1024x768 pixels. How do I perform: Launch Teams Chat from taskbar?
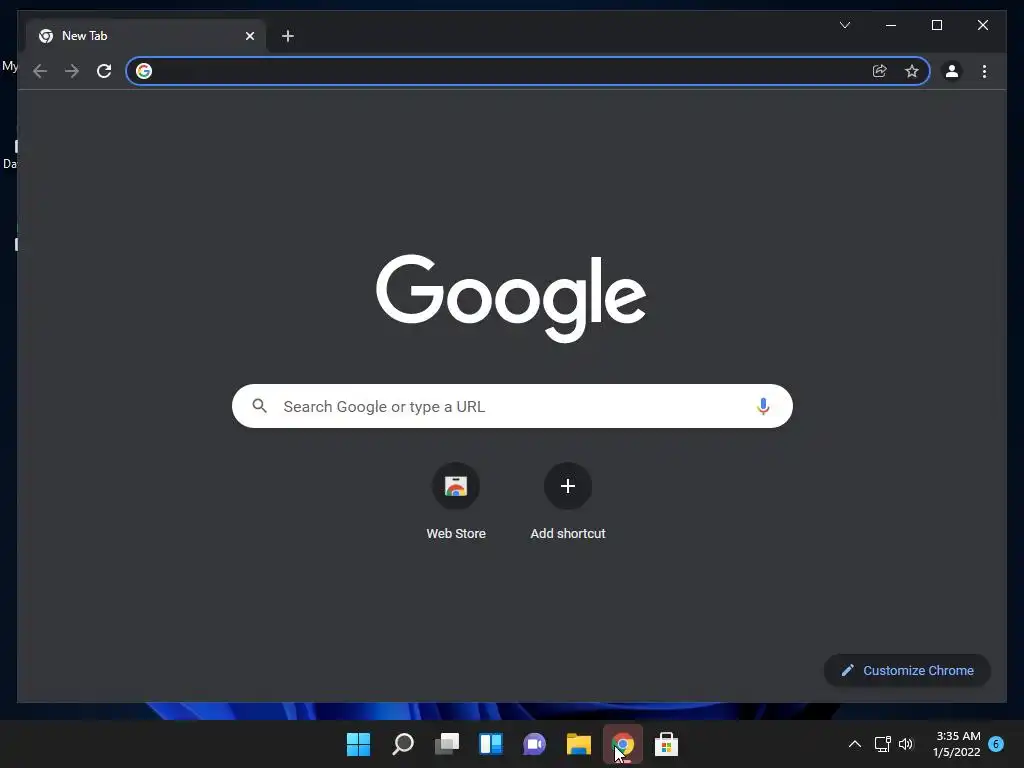[534, 744]
